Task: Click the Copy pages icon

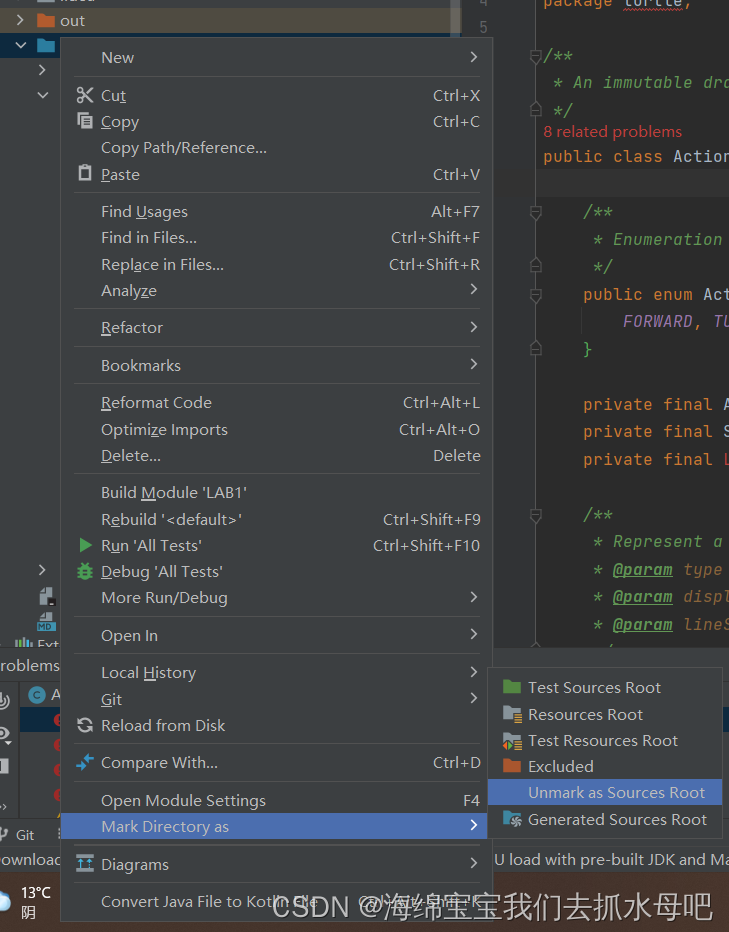Action: click(x=85, y=121)
